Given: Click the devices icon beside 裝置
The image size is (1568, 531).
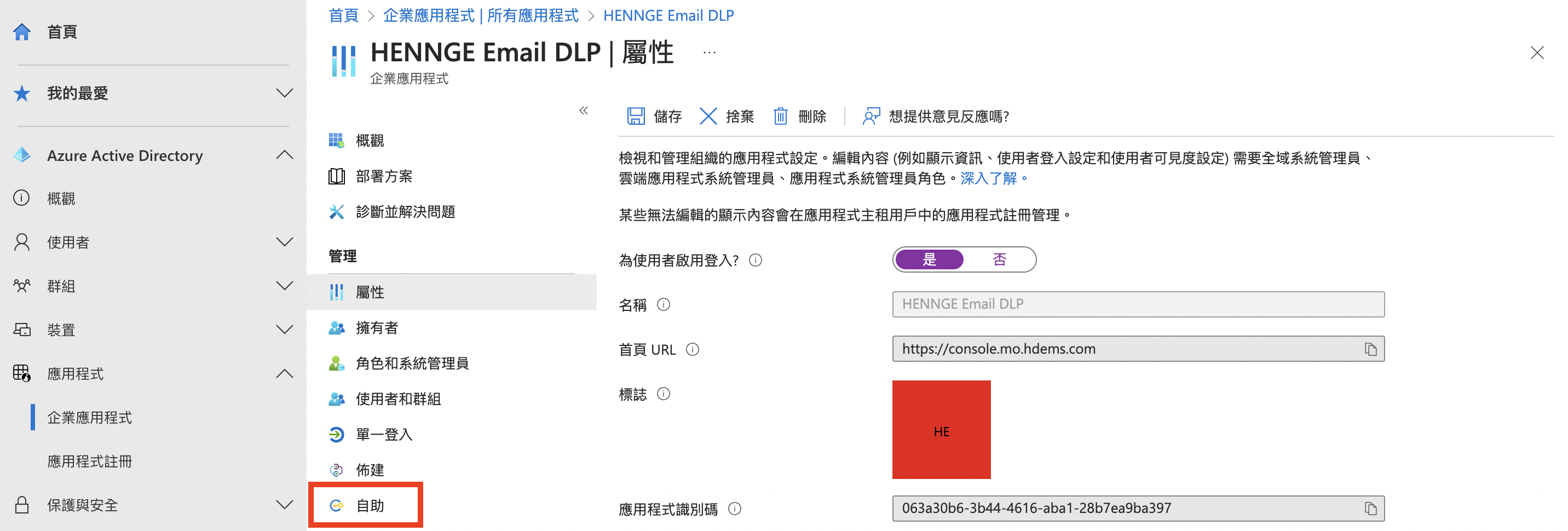Looking at the screenshot, I should coord(22,330).
